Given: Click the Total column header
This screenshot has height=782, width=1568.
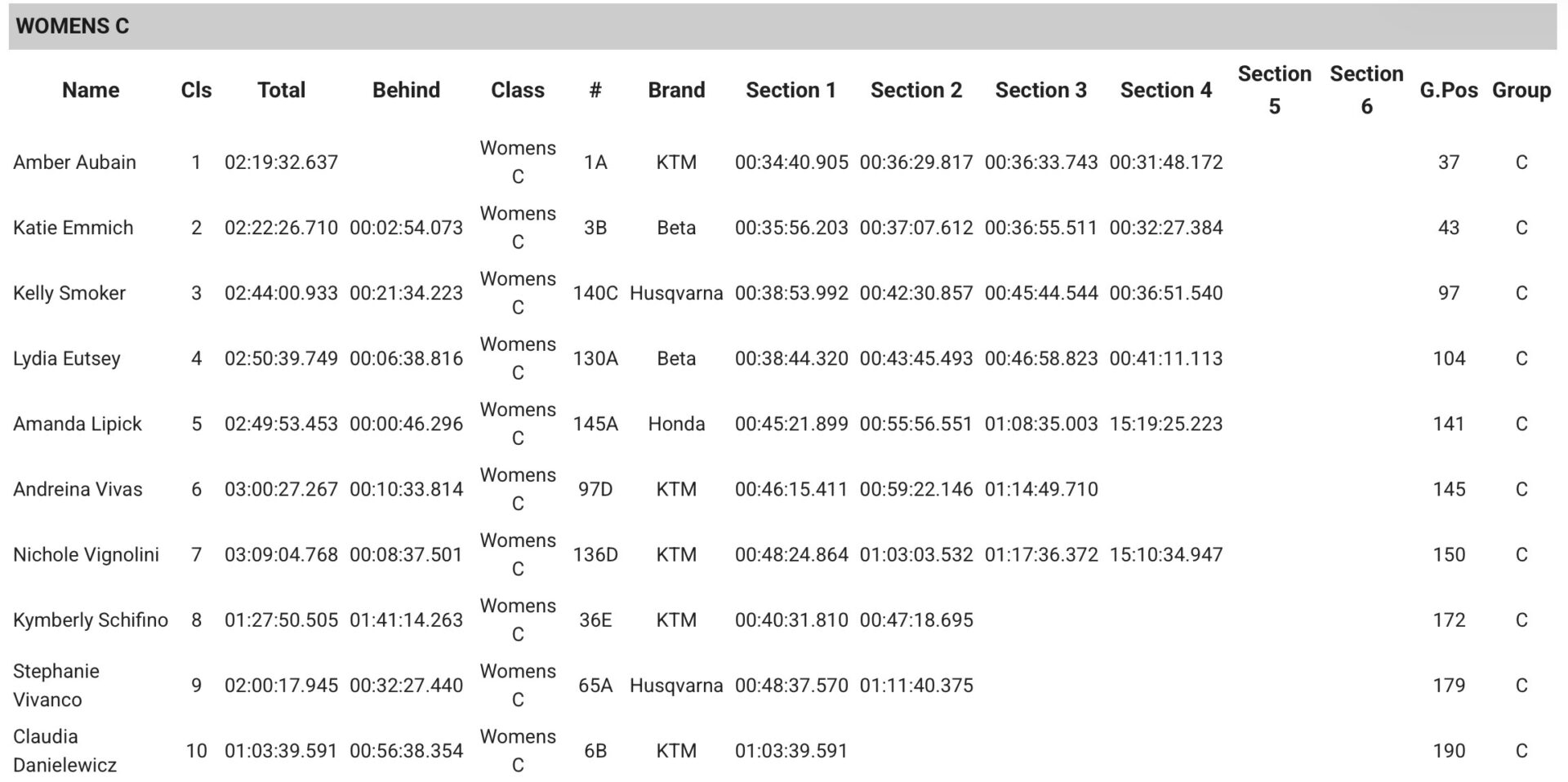Looking at the screenshot, I should 281,90.
